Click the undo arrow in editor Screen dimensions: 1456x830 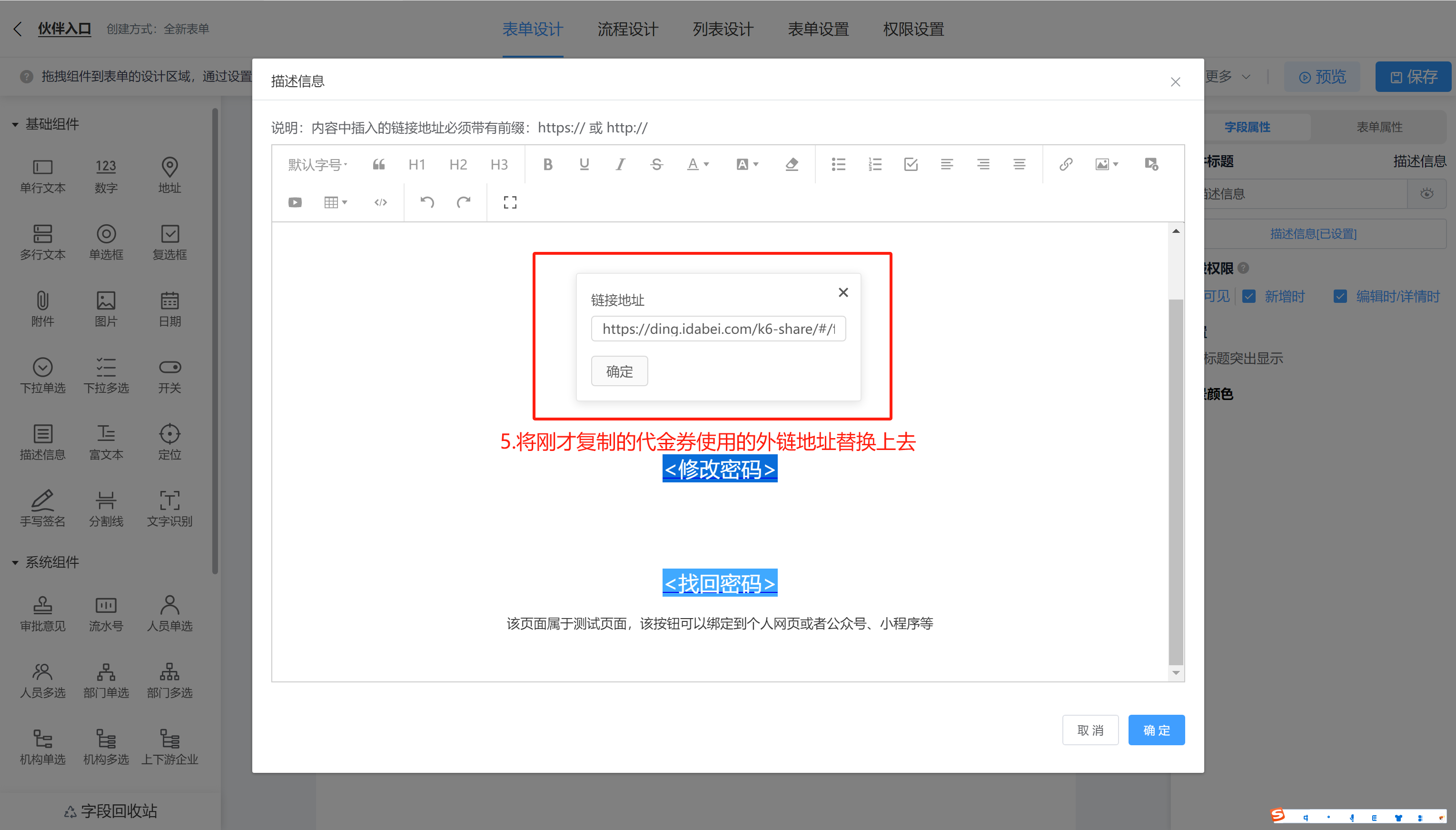click(426, 202)
